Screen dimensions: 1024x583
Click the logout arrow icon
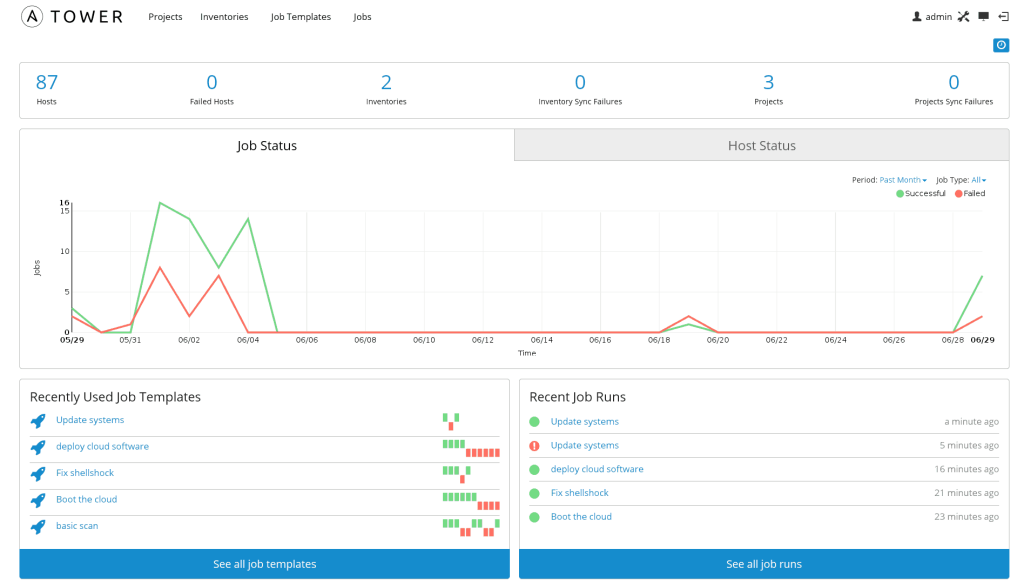pos(1003,17)
